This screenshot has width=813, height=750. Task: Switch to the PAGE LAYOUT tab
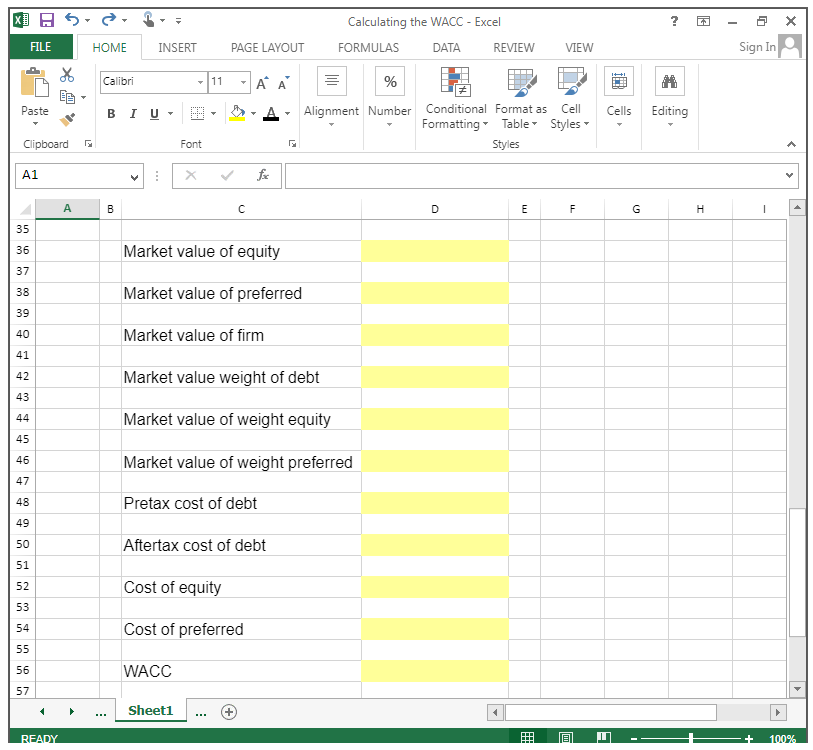click(268, 48)
